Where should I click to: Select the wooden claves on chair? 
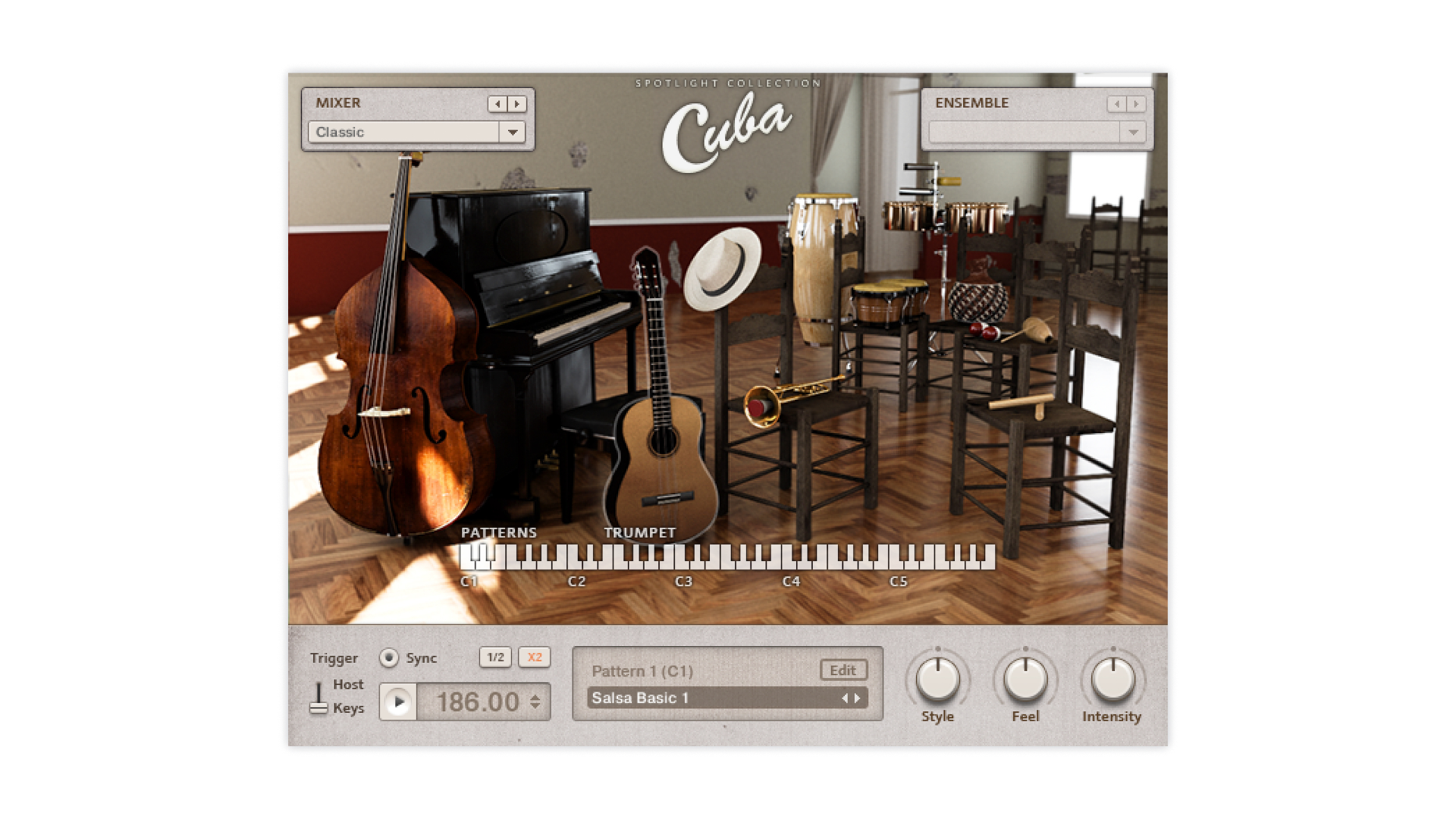coord(1020,403)
